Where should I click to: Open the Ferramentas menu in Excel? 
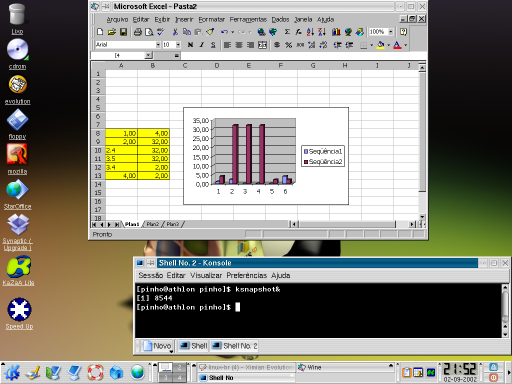(248, 19)
